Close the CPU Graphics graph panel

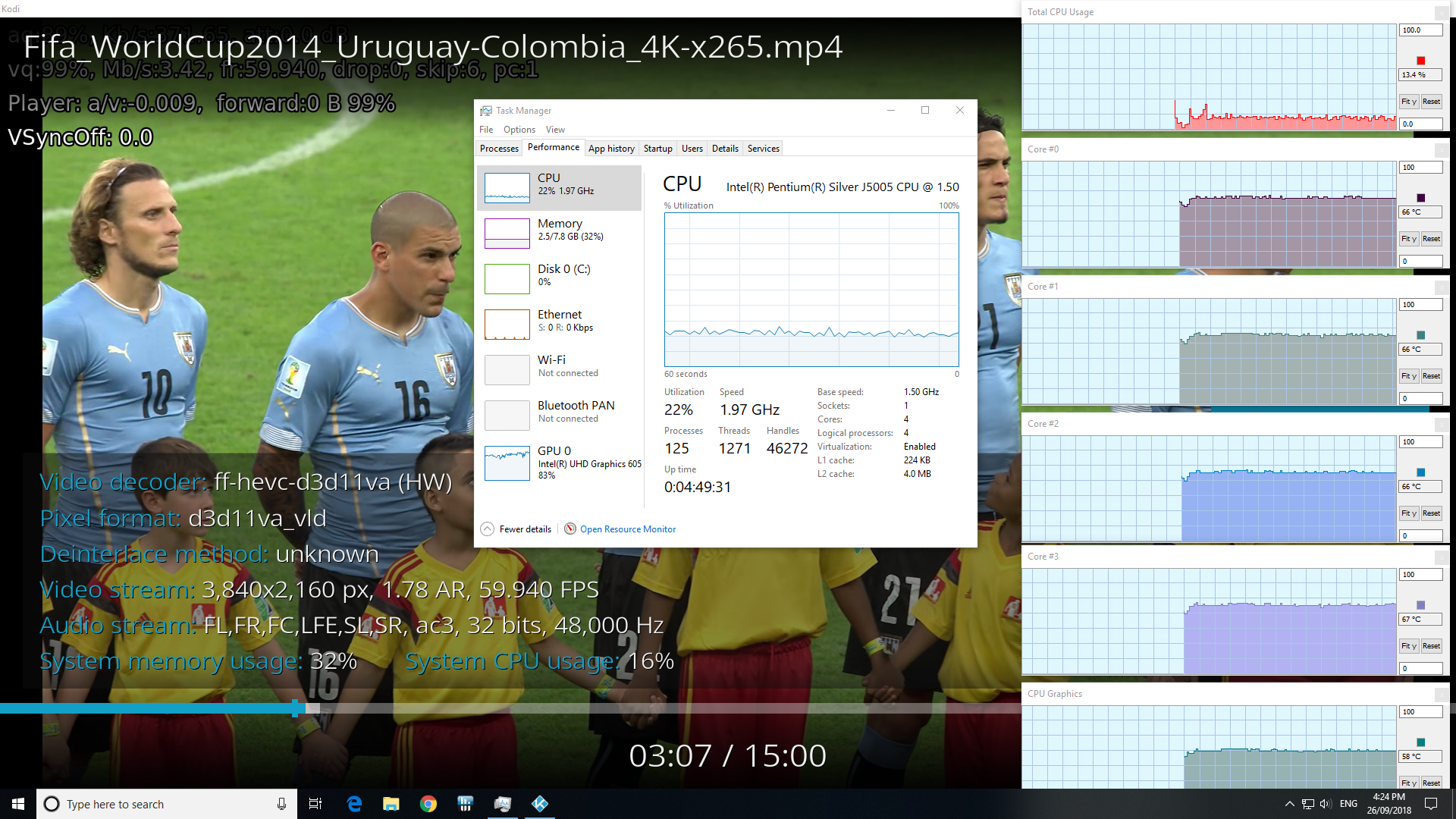coord(1442,695)
